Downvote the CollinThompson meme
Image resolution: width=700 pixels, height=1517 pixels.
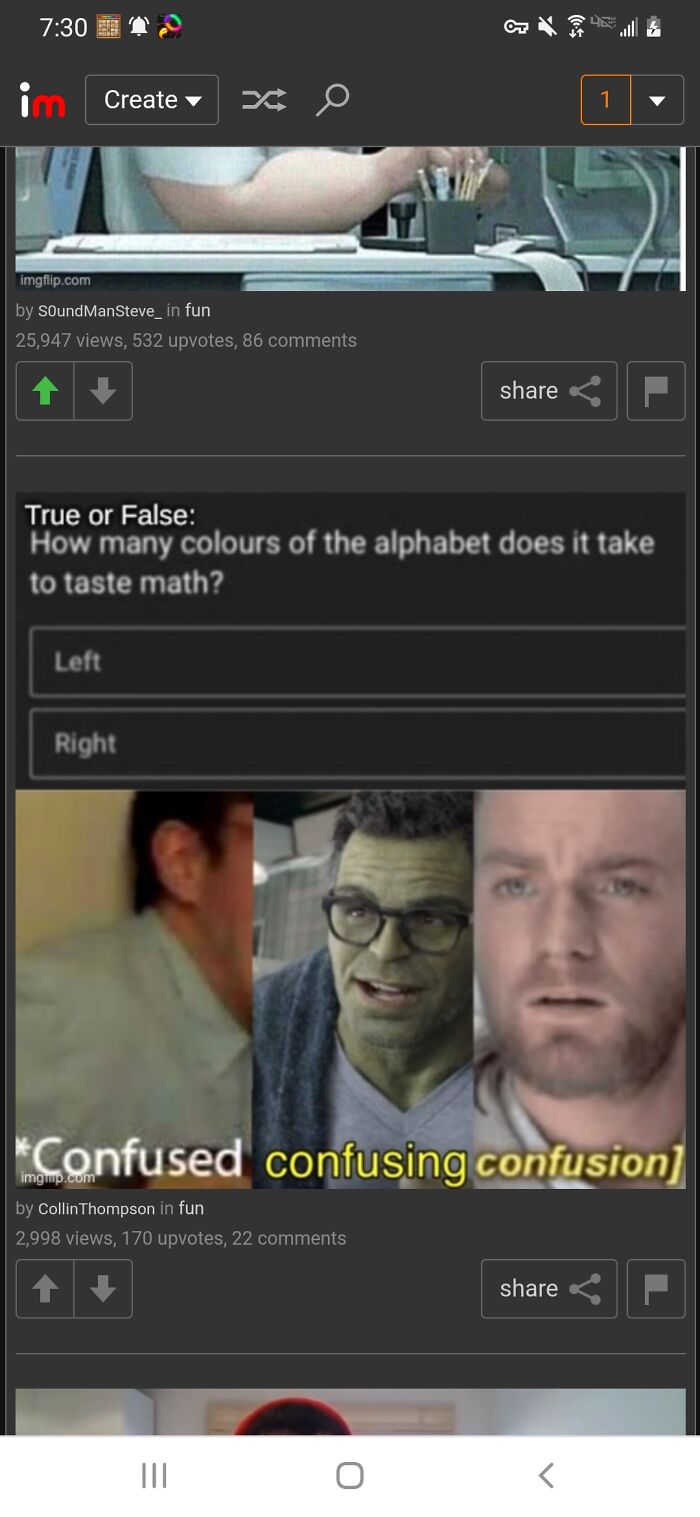(103, 1289)
